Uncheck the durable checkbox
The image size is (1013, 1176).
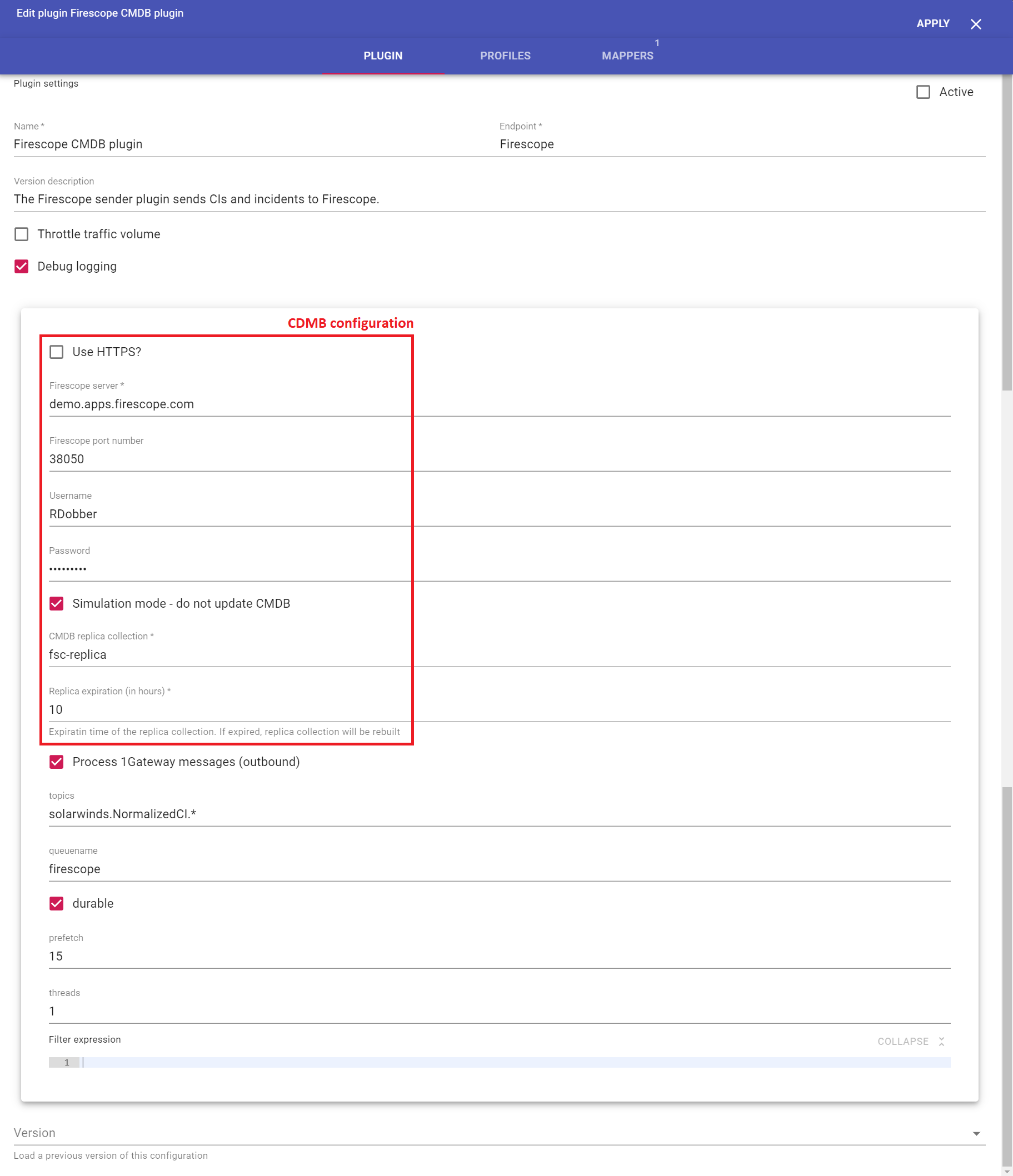pos(56,904)
